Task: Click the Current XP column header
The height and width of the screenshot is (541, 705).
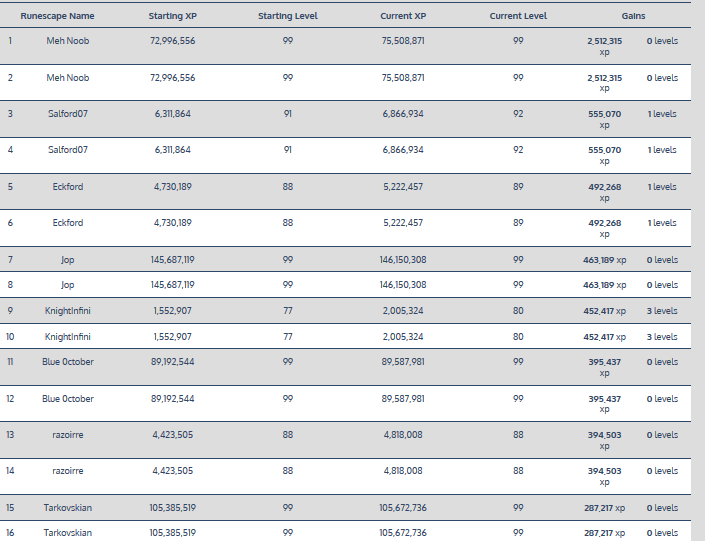Action: click(x=403, y=17)
